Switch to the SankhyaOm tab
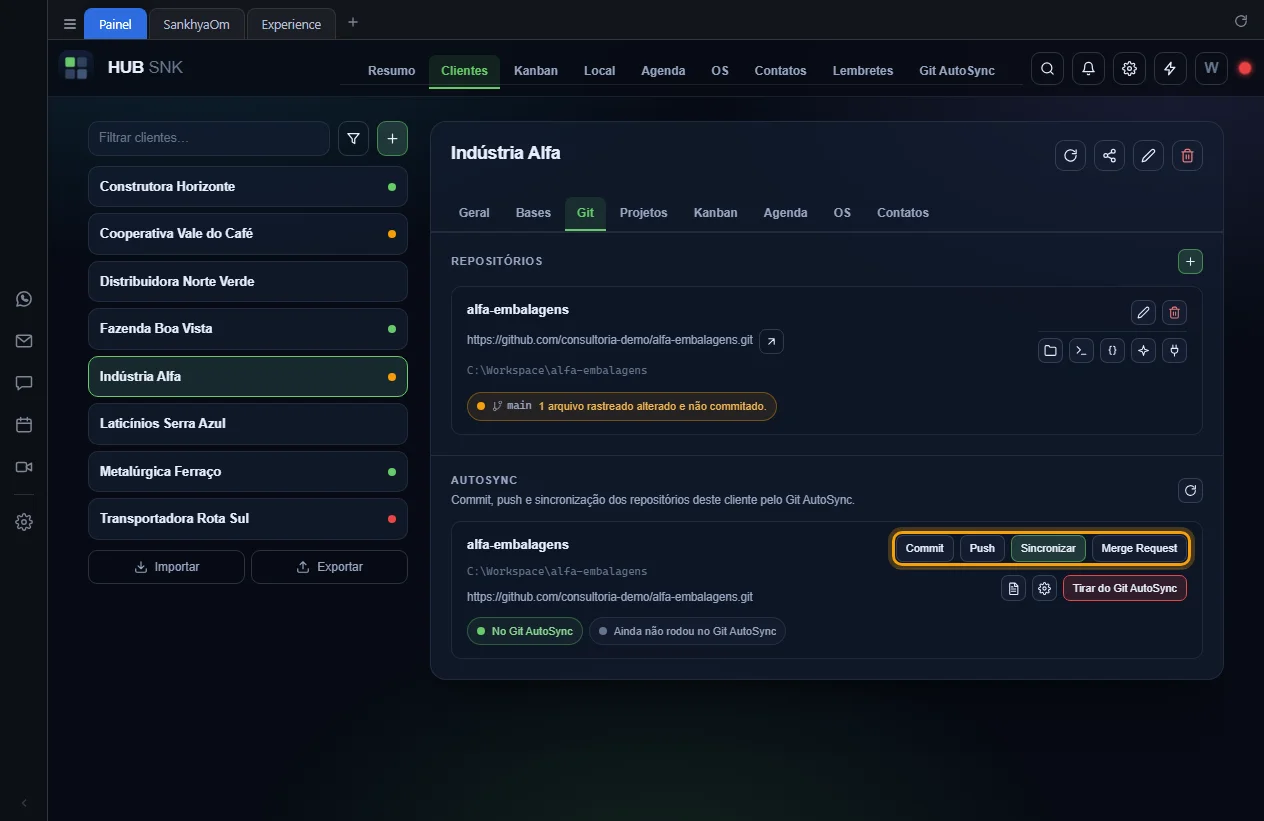 (x=196, y=24)
